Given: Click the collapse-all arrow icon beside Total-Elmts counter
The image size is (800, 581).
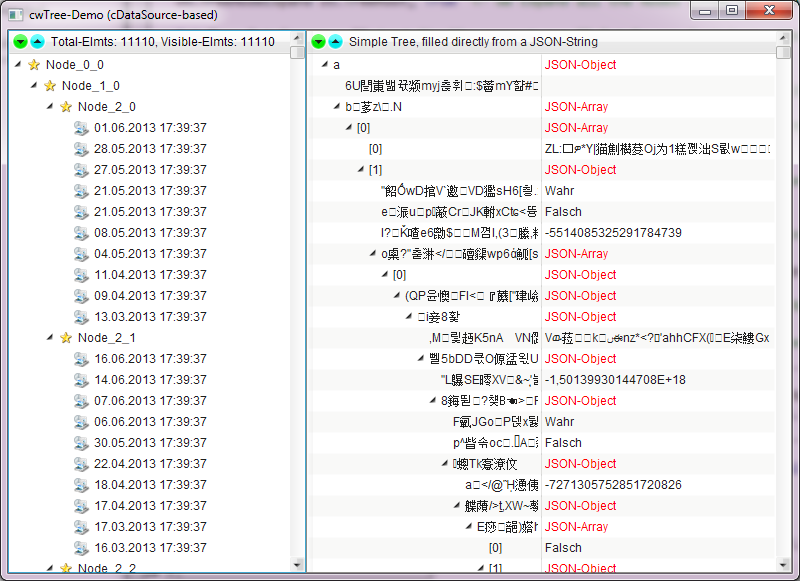Looking at the screenshot, I should 36,42.
